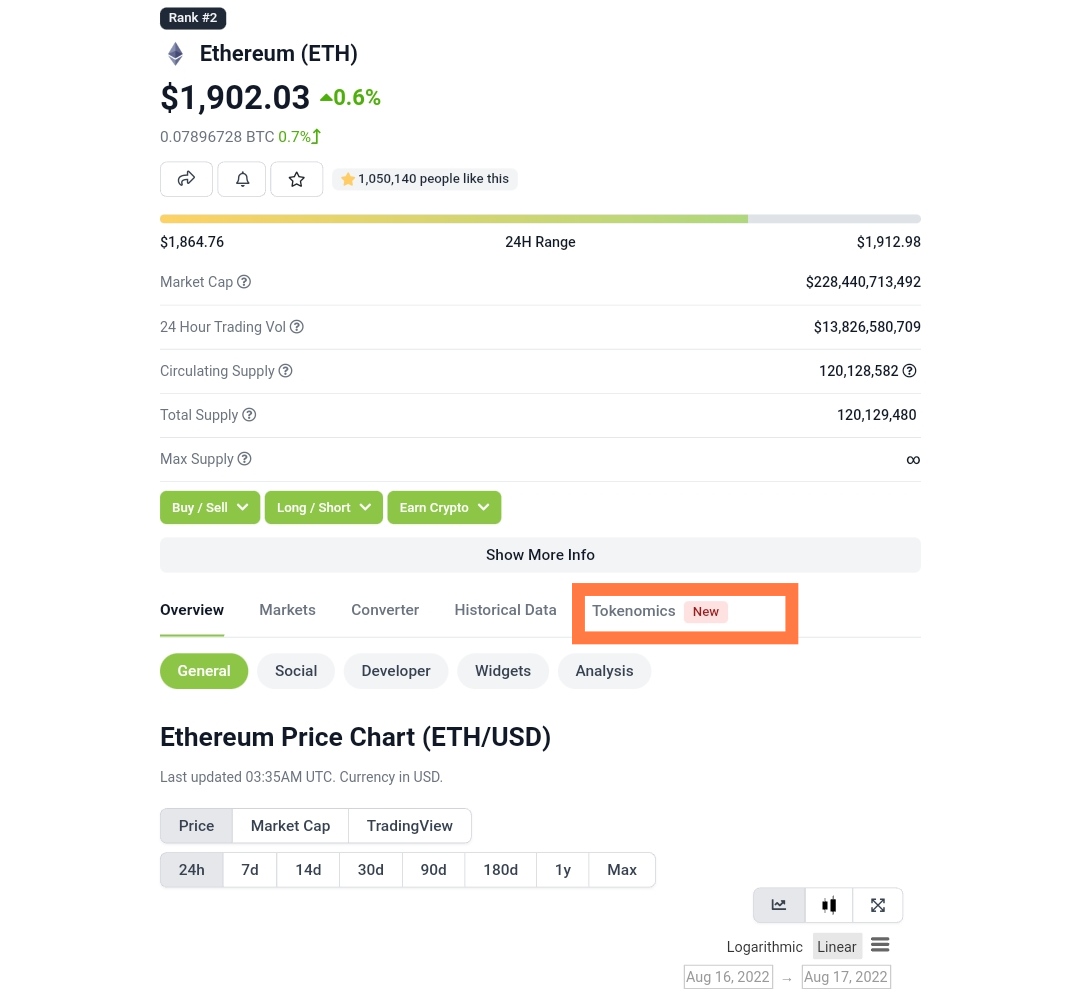The image size is (1080, 997).
Task: Set chart range to 1y
Action: click(x=563, y=870)
